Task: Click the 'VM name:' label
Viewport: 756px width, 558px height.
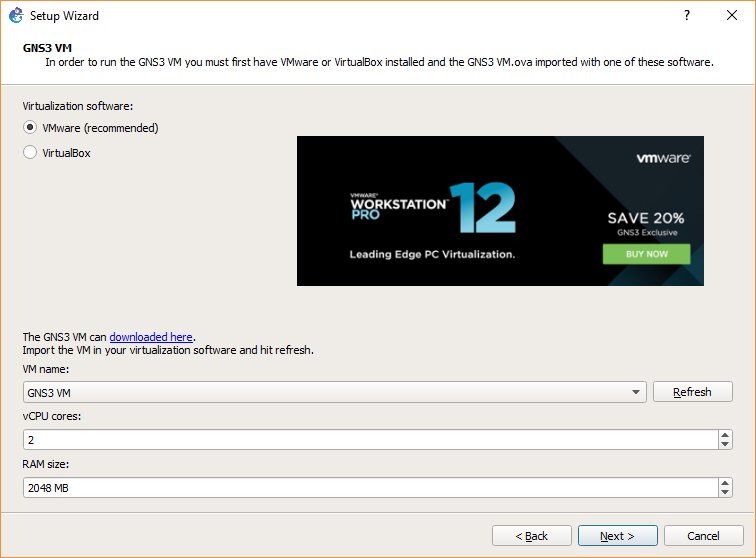Action: [x=46, y=369]
